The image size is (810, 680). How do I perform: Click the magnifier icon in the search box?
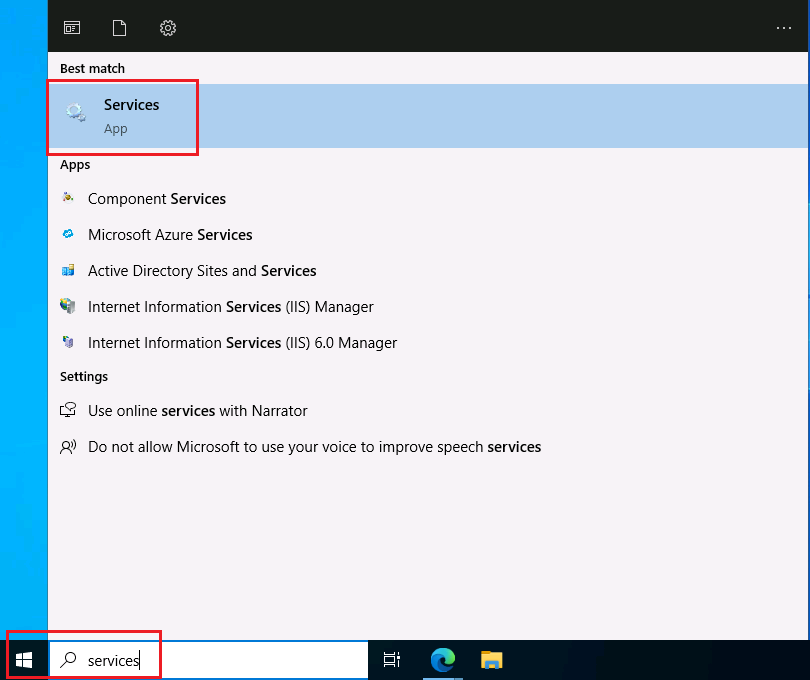click(x=66, y=660)
